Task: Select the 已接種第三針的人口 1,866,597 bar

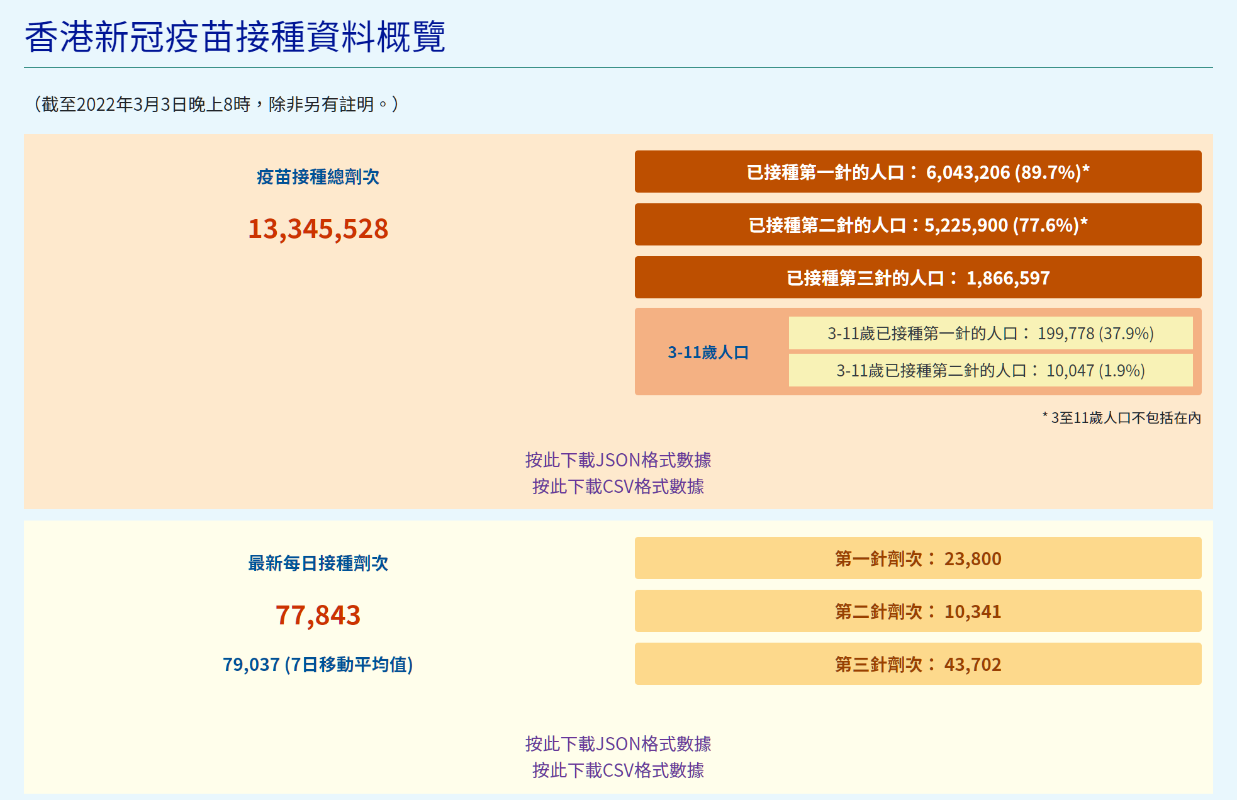Action: pyautogui.click(x=917, y=278)
